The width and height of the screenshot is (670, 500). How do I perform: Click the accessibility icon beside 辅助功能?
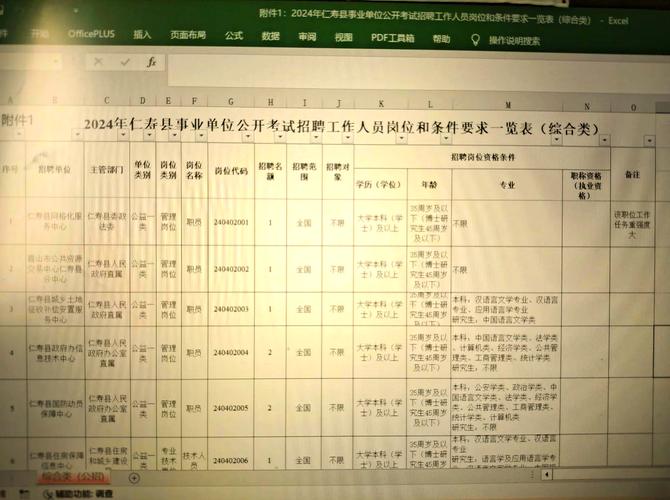[x=48, y=494]
